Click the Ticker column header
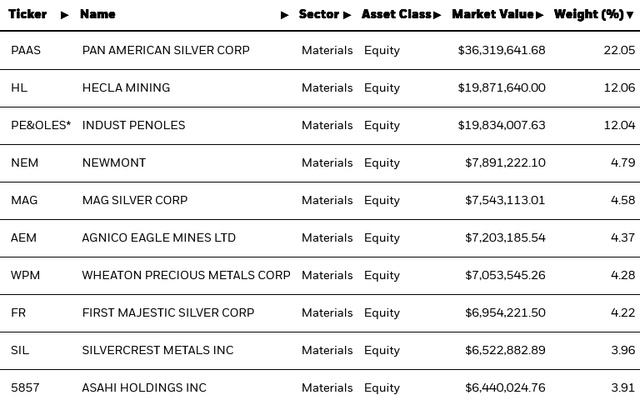 pyautogui.click(x=28, y=15)
